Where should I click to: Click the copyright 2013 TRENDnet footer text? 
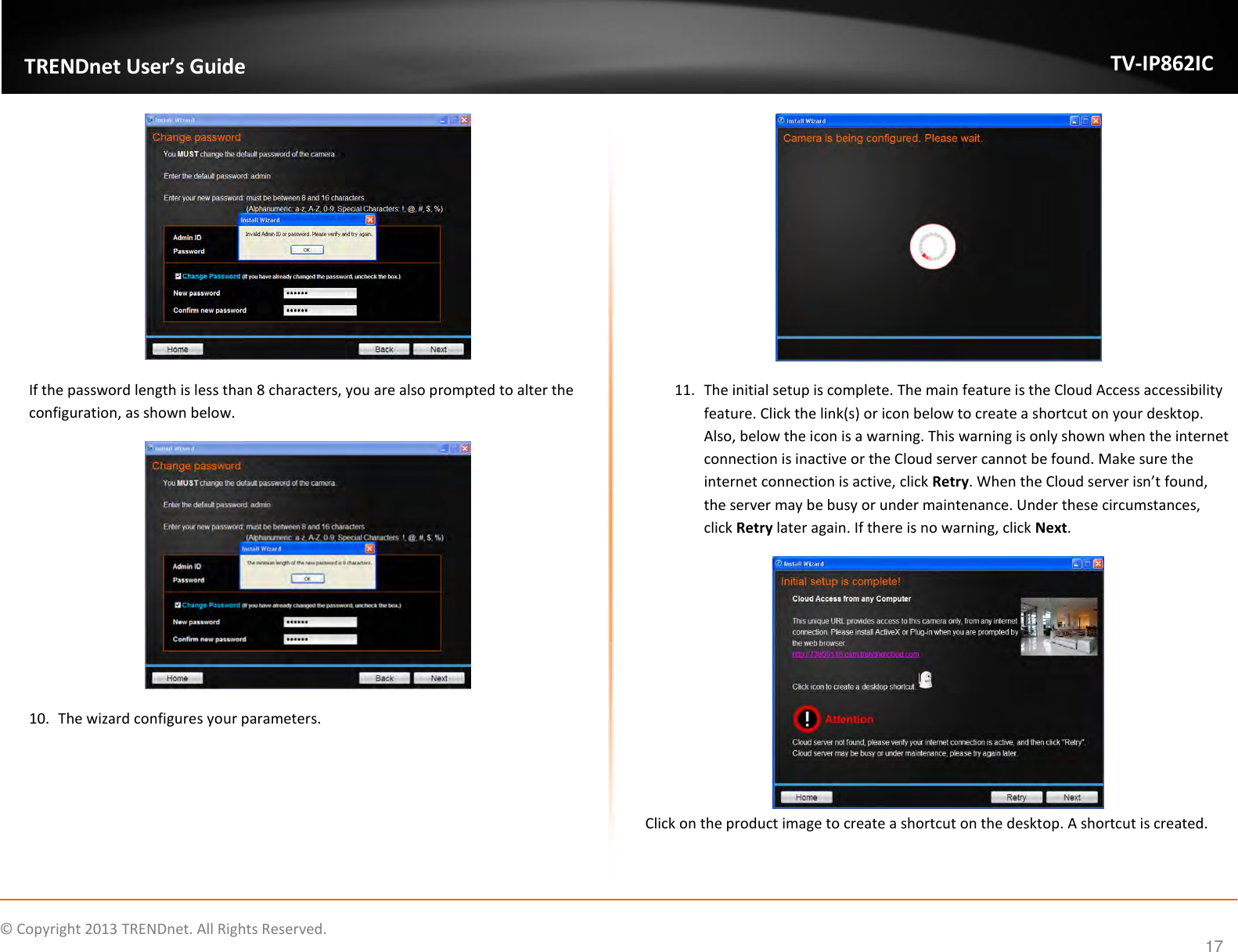[x=164, y=929]
